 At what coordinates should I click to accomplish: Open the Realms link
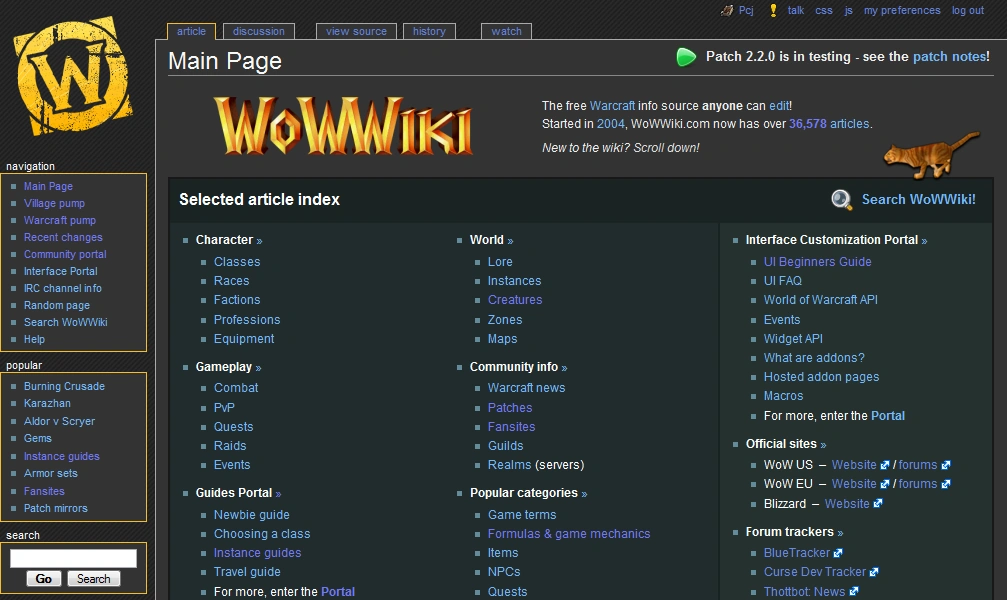click(x=510, y=465)
